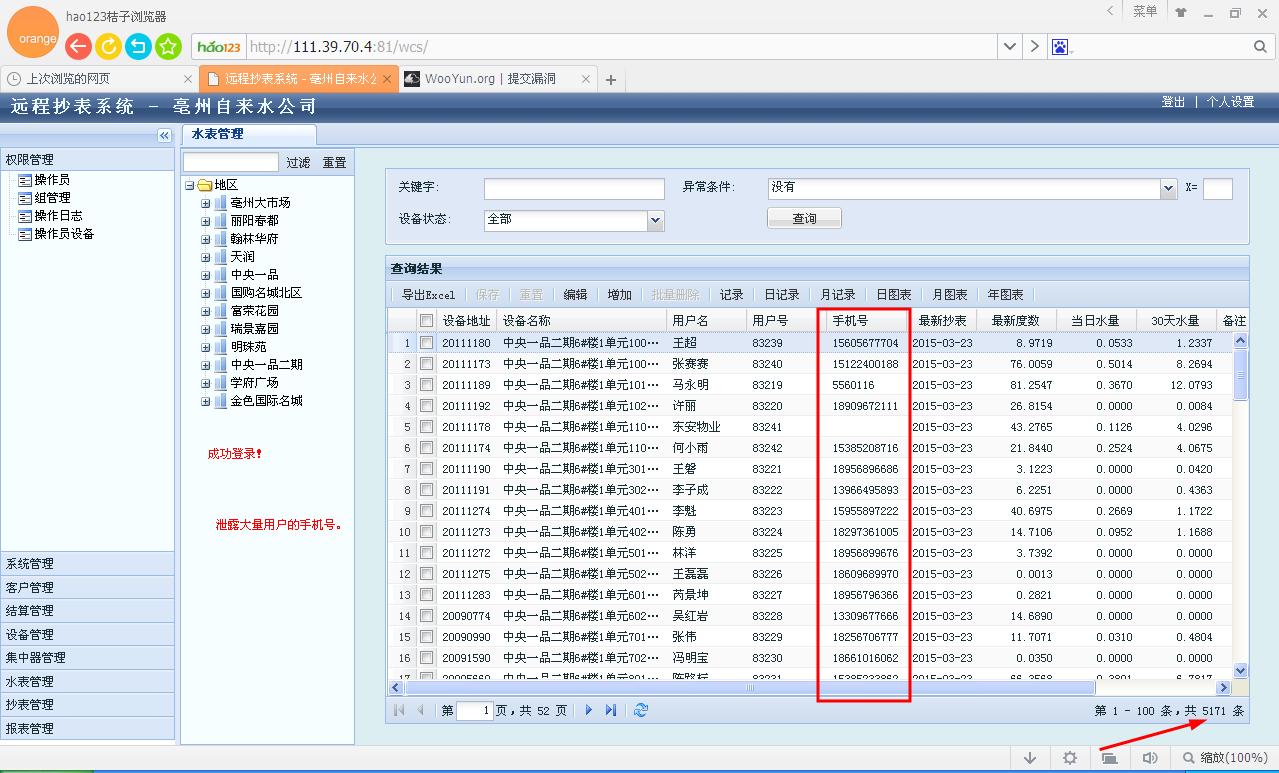Click the T-shirt skin icon
Image resolution: width=1279 pixels, height=773 pixels.
click(x=1181, y=13)
